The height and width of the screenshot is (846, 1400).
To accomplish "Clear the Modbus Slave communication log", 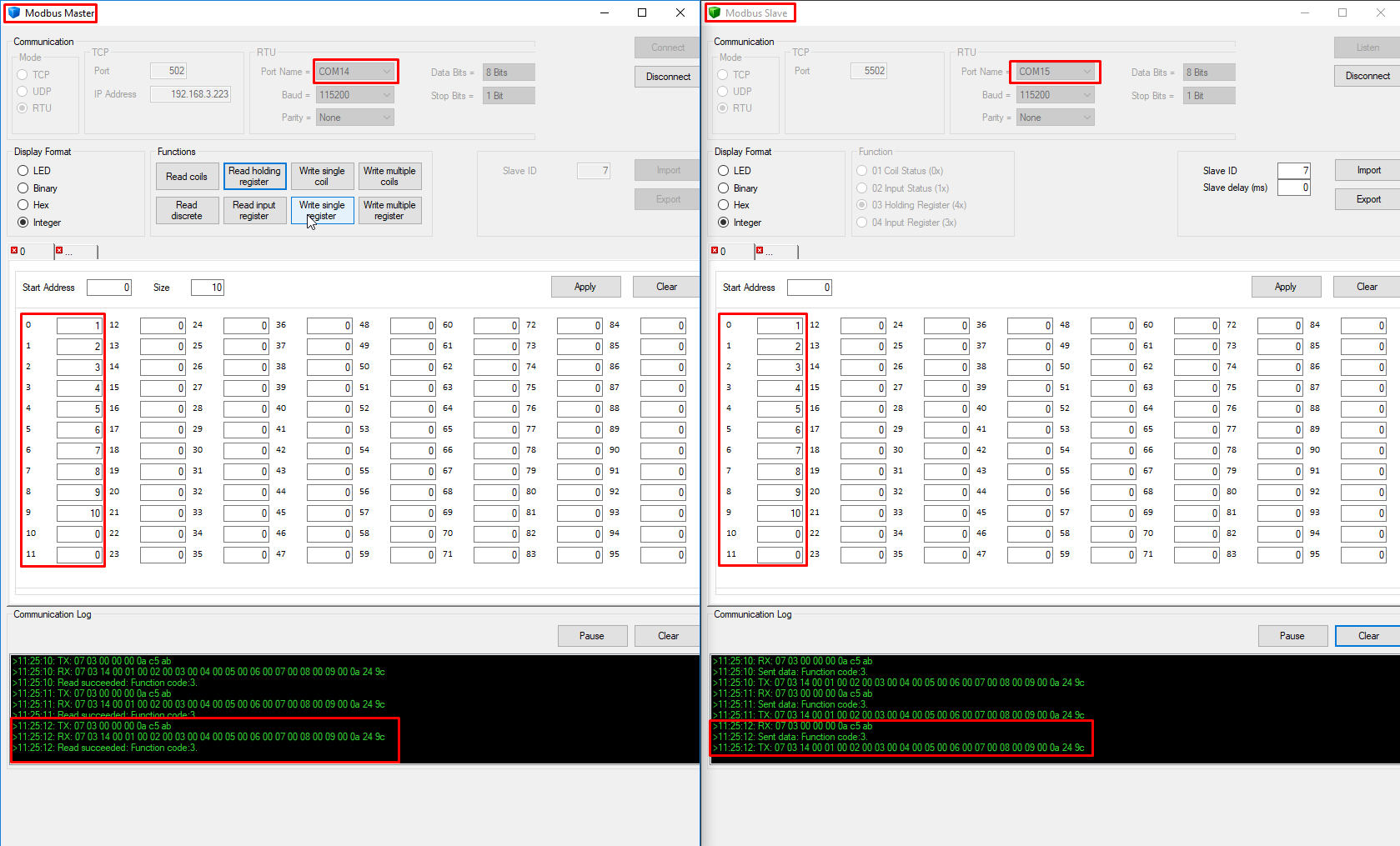I will [1368, 636].
